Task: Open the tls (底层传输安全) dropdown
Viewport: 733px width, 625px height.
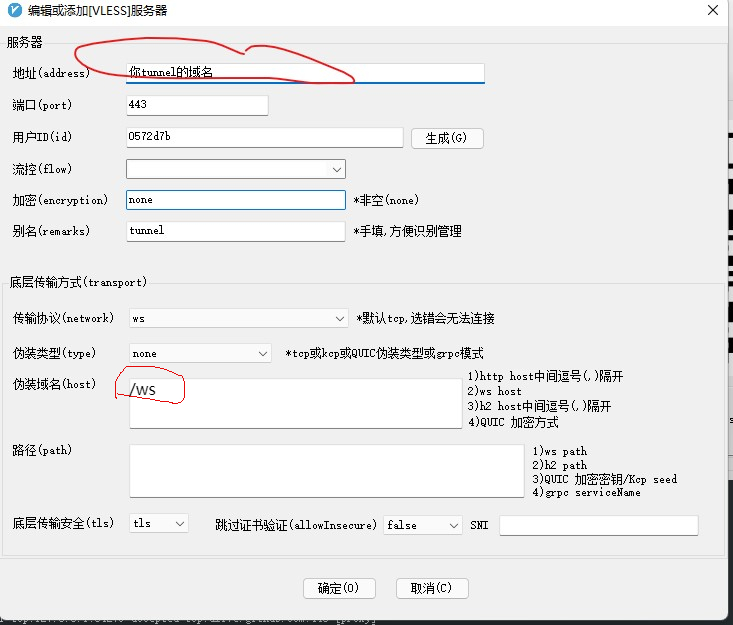Action: point(158,524)
